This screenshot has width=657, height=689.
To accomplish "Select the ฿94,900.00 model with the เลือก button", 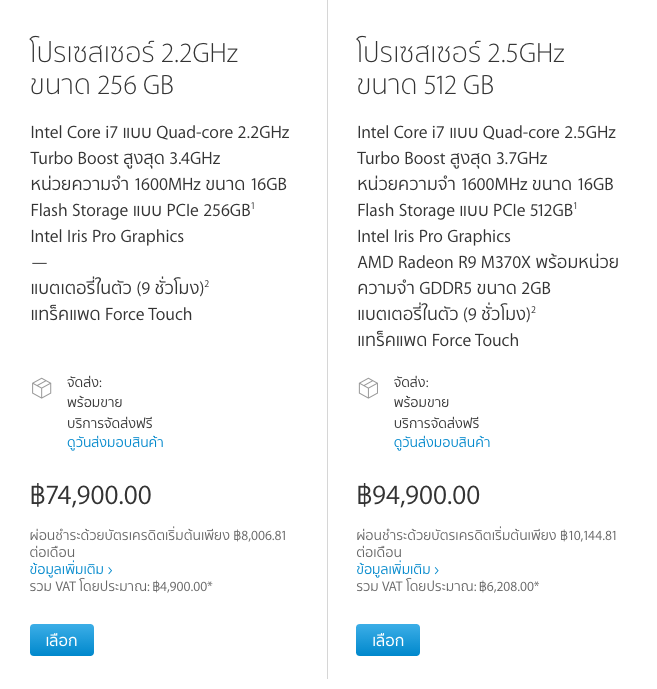I will point(388,640).
